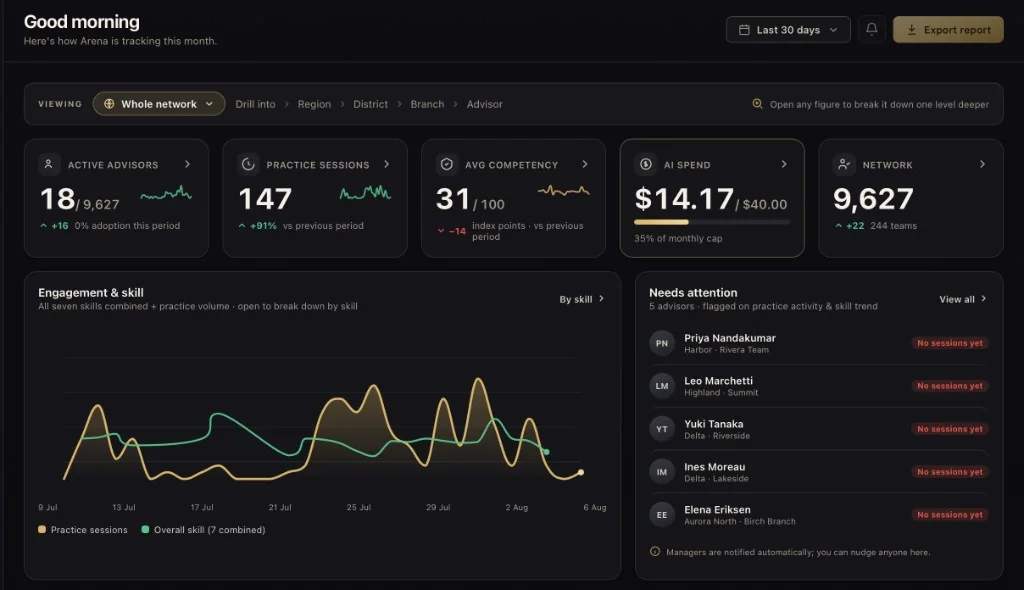Expand the Network card chevron
Image resolution: width=1024 pixels, height=590 pixels.
point(982,164)
